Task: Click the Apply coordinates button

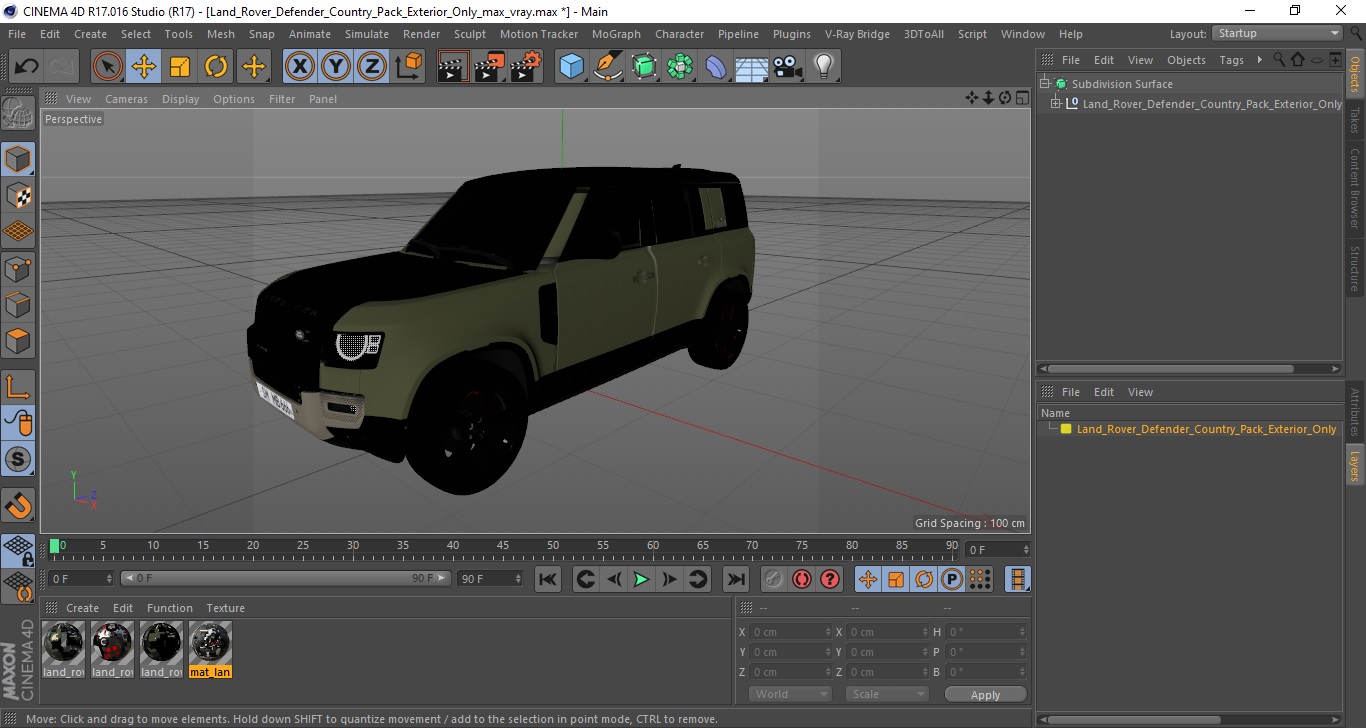Action: (x=985, y=695)
